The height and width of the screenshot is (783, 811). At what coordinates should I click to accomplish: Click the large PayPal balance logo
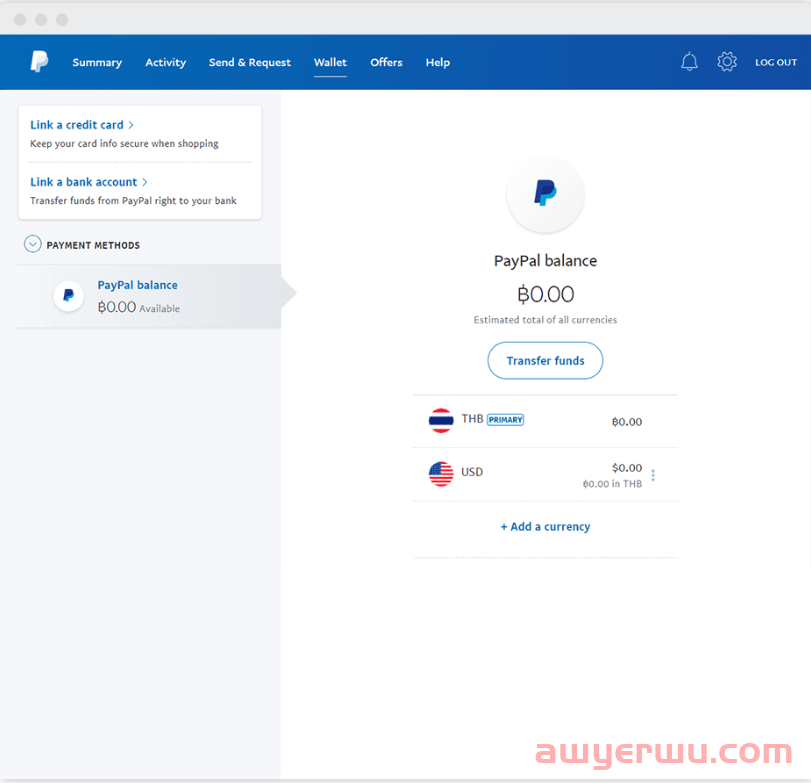(x=545, y=193)
